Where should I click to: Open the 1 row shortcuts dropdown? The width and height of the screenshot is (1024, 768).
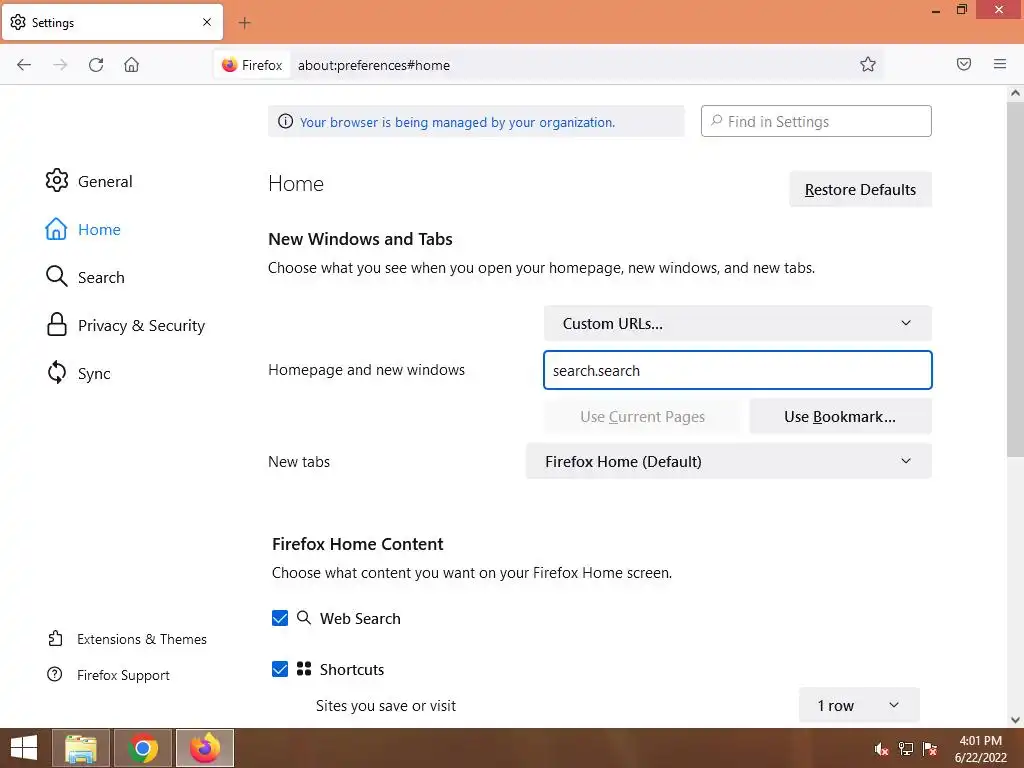click(859, 705)
